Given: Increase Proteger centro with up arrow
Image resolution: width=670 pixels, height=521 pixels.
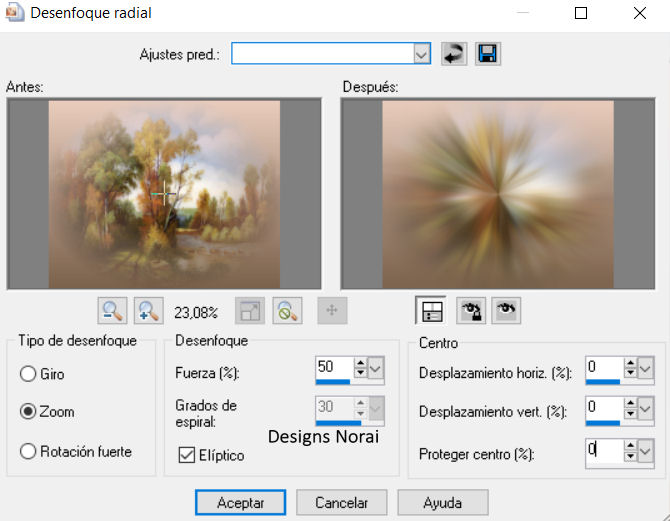Looking at the screenshot, I should coord(630,446).
